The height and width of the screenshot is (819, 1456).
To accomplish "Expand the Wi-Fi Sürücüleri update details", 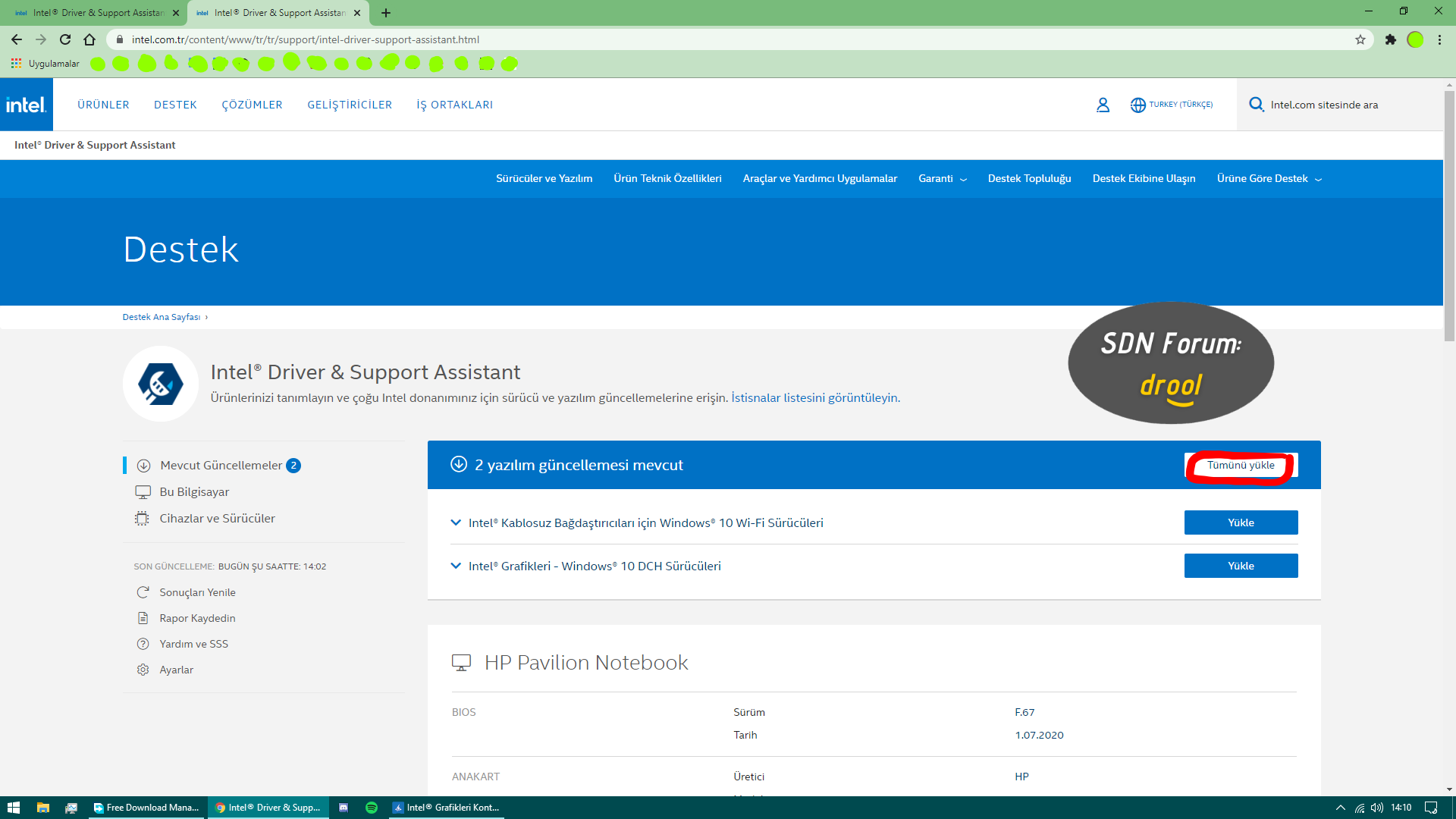I will pos(456,522).
